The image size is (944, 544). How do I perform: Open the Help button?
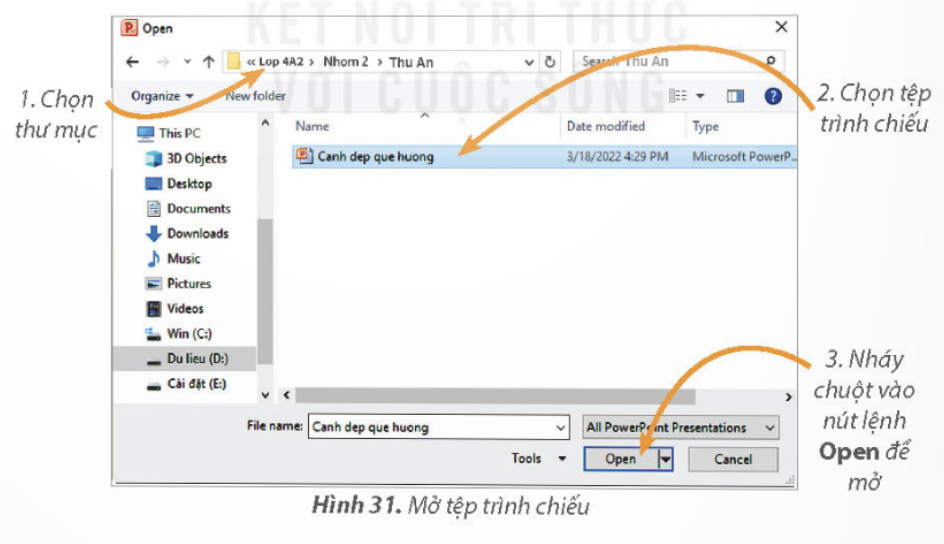coord(773,96)
